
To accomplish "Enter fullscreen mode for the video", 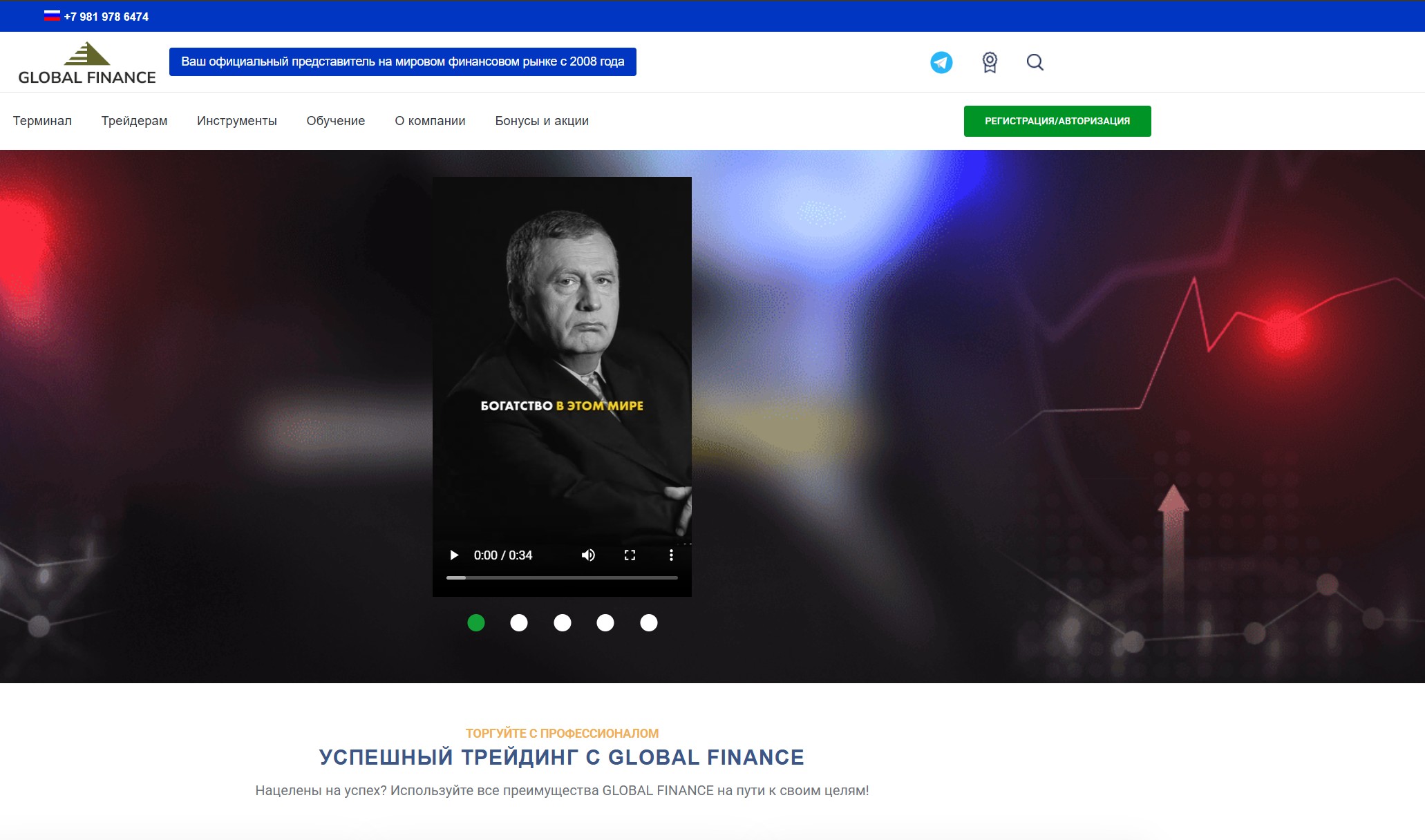I will point(630,555).
